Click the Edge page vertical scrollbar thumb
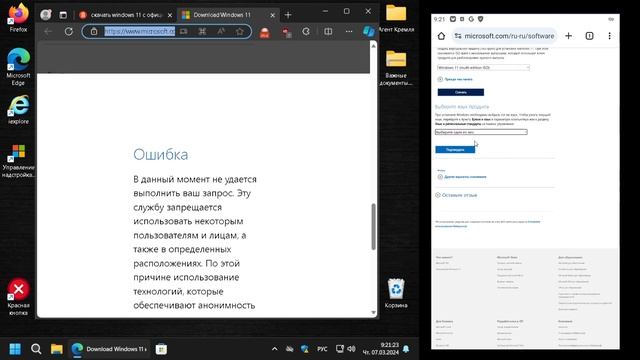 373,227
